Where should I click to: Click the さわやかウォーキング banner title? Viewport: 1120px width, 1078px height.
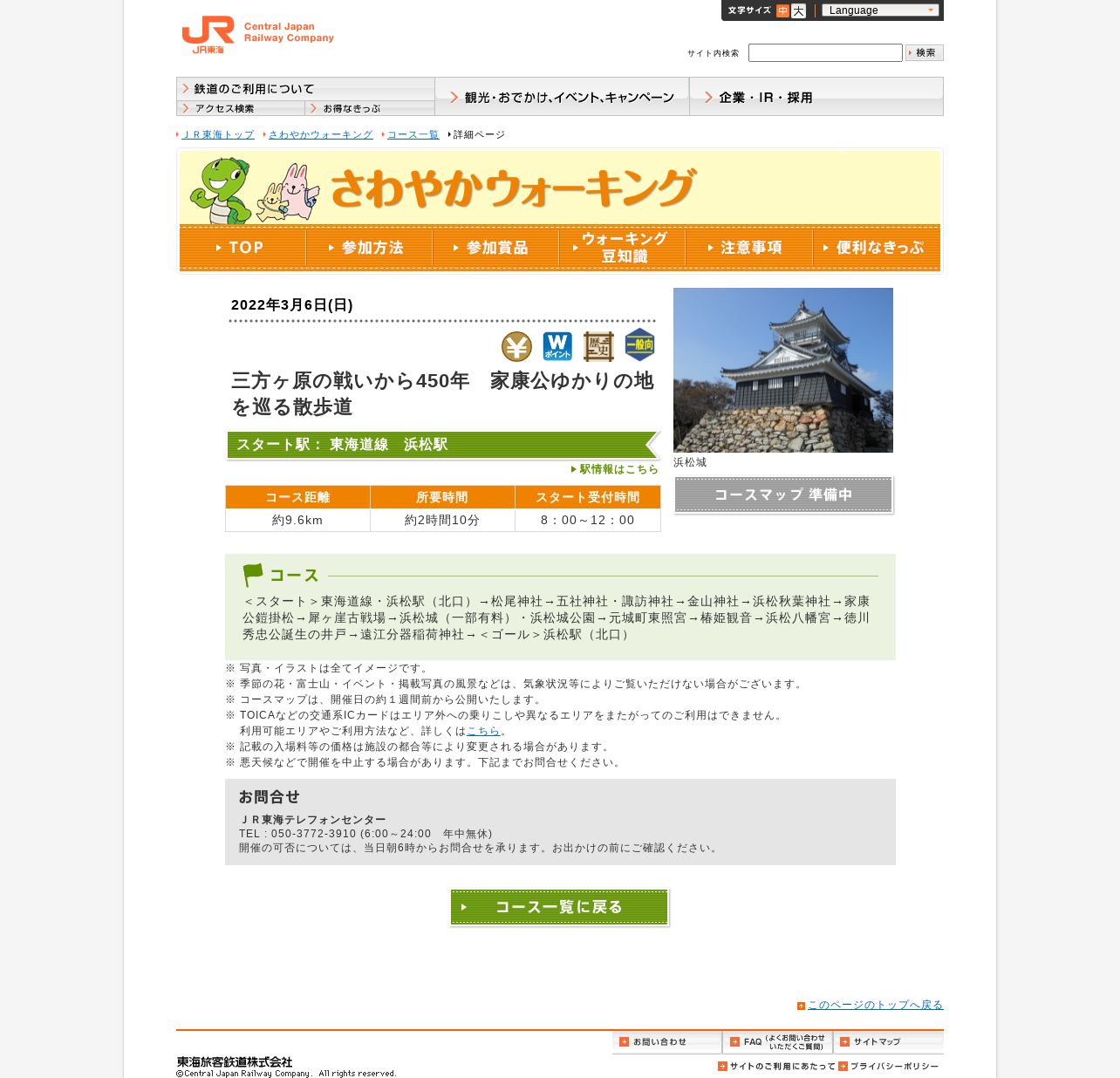pyautogui.click(x=514, y=188)
